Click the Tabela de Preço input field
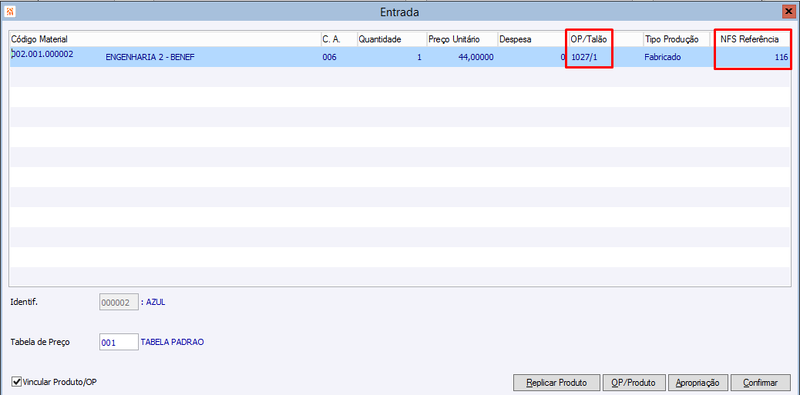The height and width of the screenshot is (395, 800). pos(118,342)
